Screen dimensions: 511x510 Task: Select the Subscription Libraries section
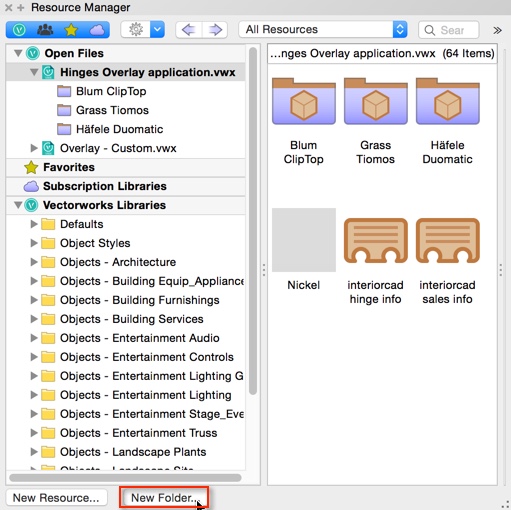click(x=125, y=186)
